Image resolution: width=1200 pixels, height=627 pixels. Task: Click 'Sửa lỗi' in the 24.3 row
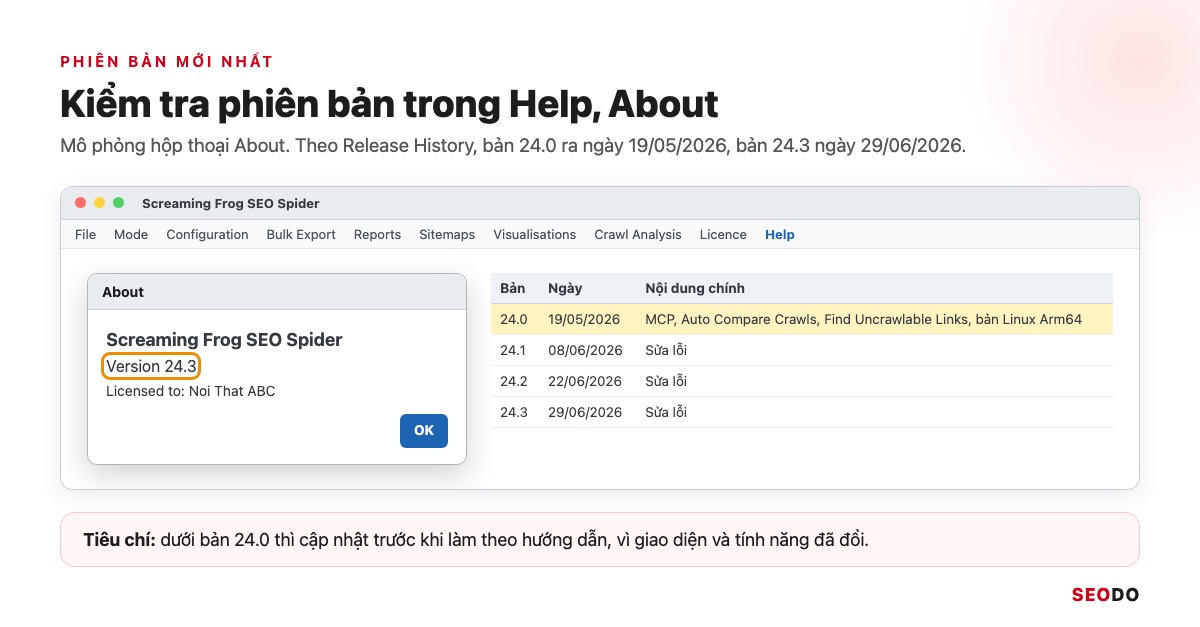tap(666, 412)
